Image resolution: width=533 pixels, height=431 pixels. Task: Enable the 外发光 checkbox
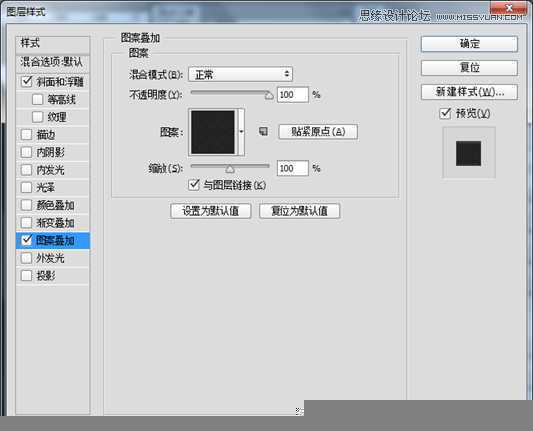coord(27,258)
